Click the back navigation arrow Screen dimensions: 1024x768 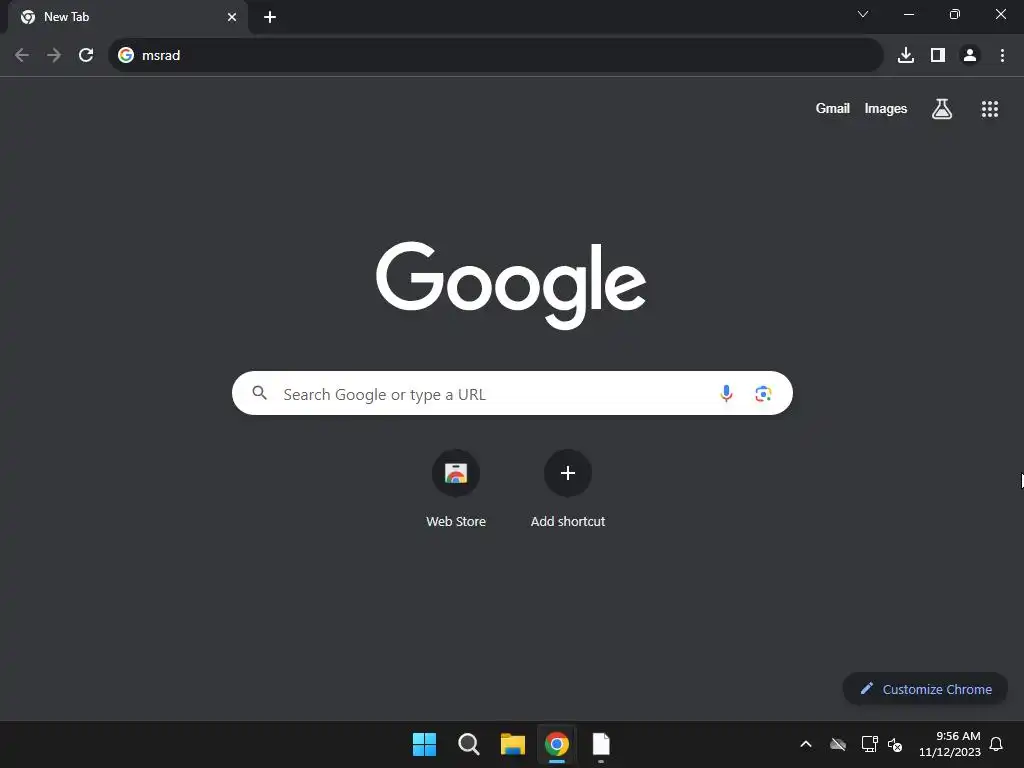(x=22, y=56)
